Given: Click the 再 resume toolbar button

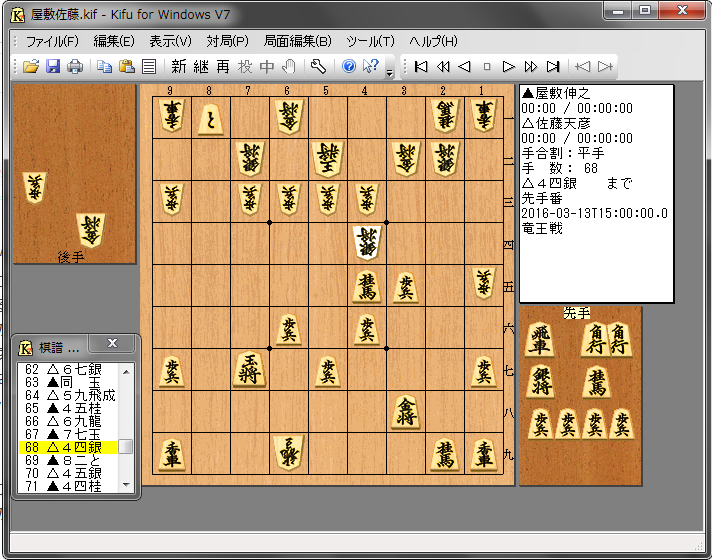Looking at the screenshot, I should (x=222, y=67).
